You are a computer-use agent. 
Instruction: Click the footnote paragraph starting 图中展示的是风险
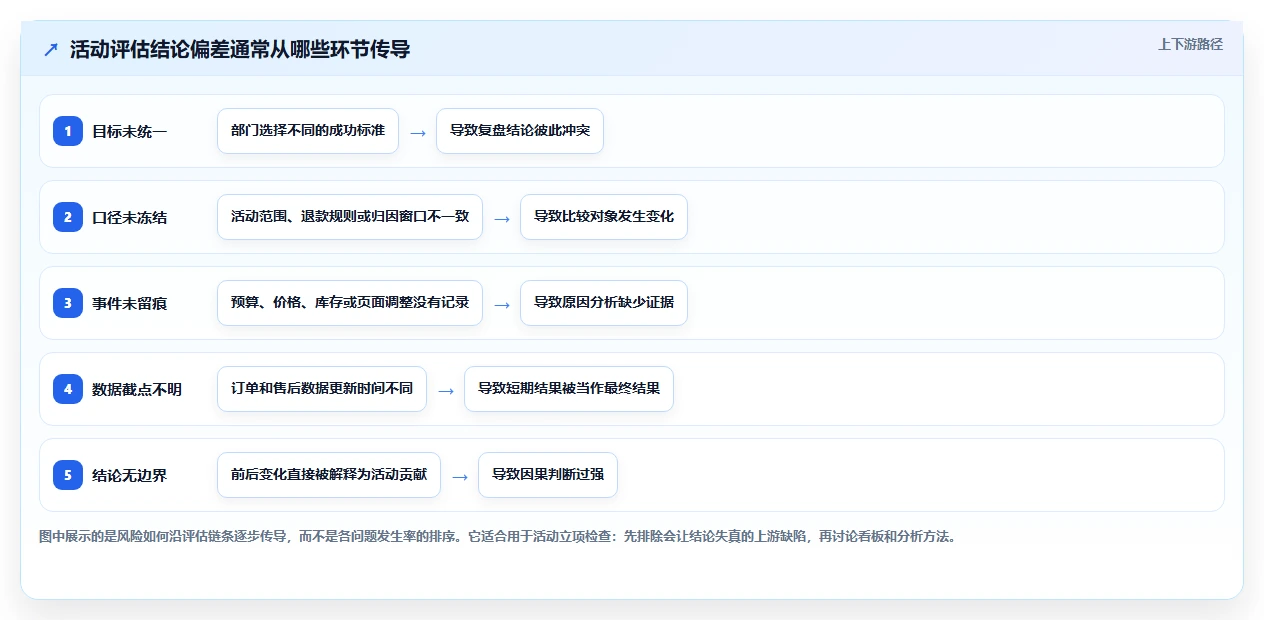click(x=498, y=536)
